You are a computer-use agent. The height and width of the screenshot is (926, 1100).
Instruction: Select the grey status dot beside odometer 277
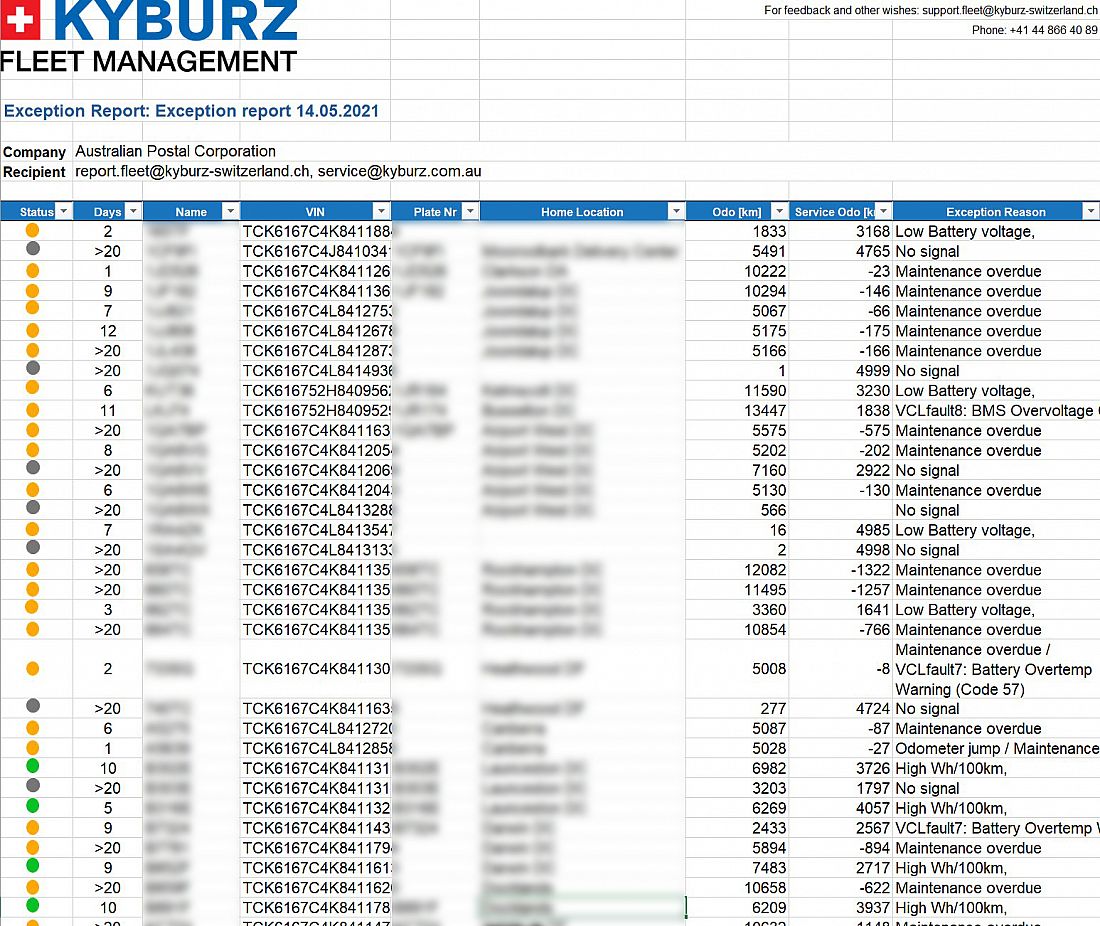click(x=33, y=707)
